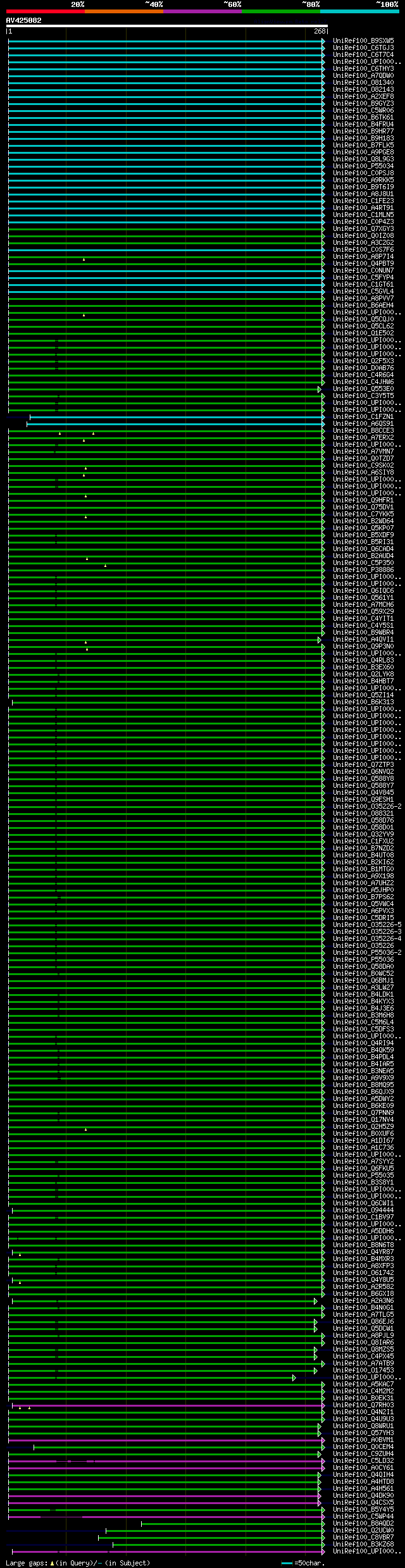Select label UniRef100_A9RKK5
Screen dimensions: 405x1568
(363, 180)
